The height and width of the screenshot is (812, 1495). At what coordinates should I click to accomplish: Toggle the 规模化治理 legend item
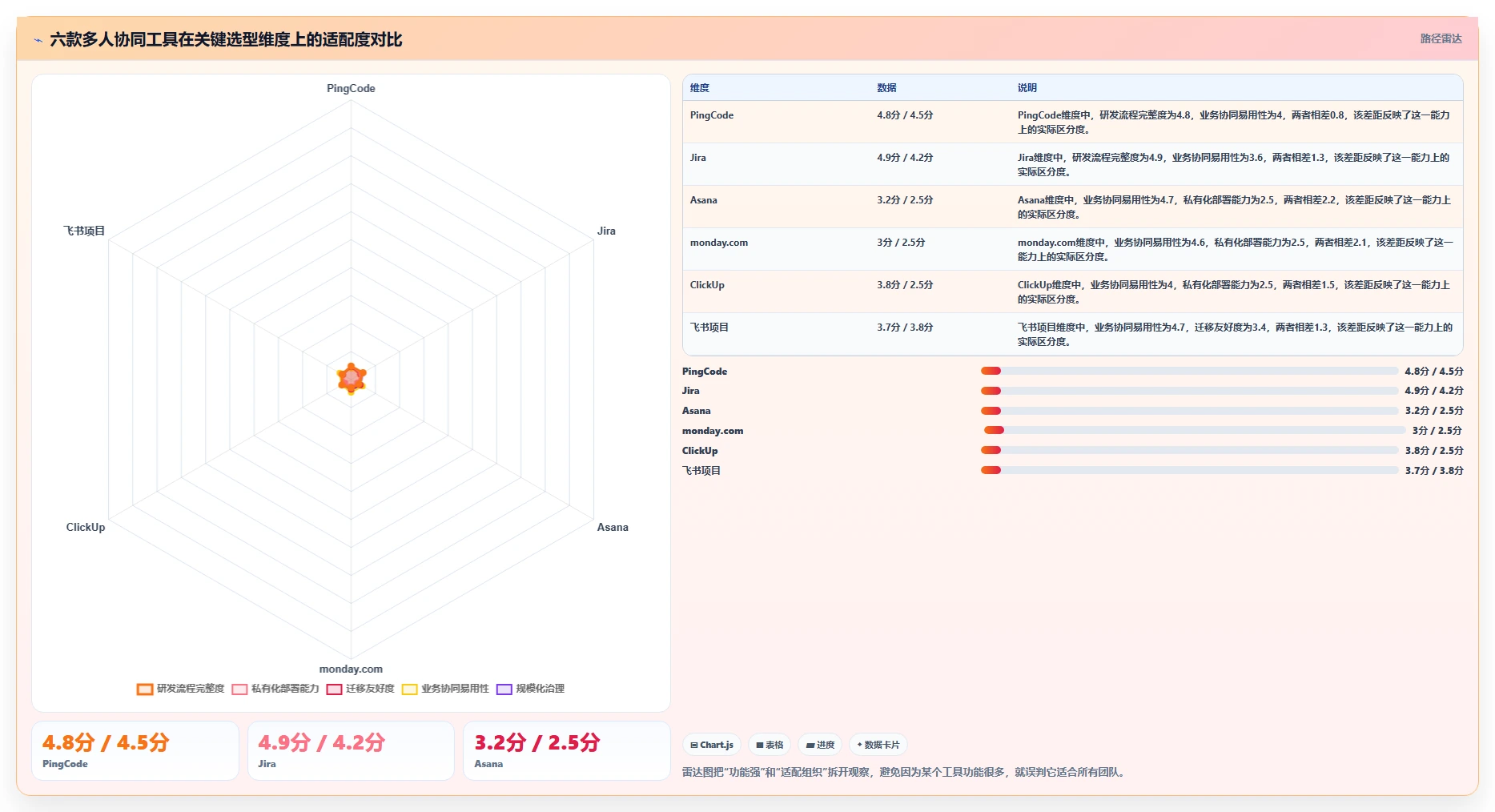(x=530, y=689)
